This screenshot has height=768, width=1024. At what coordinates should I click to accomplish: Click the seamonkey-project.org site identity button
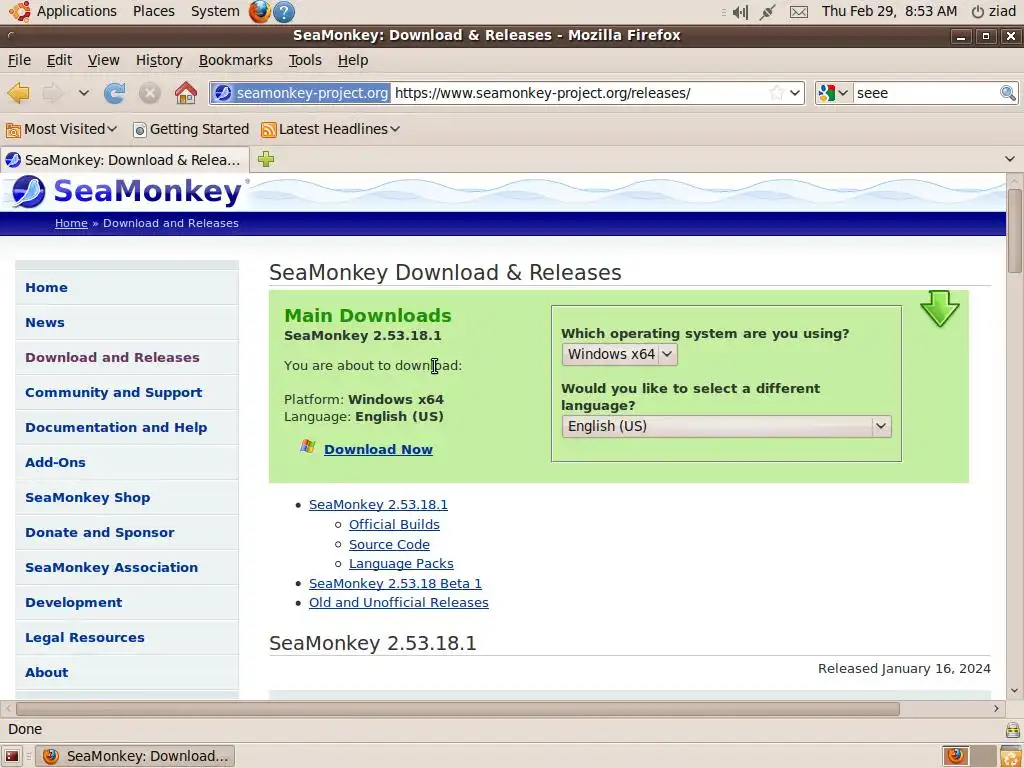pyautogui.click(x=301, y=93)
